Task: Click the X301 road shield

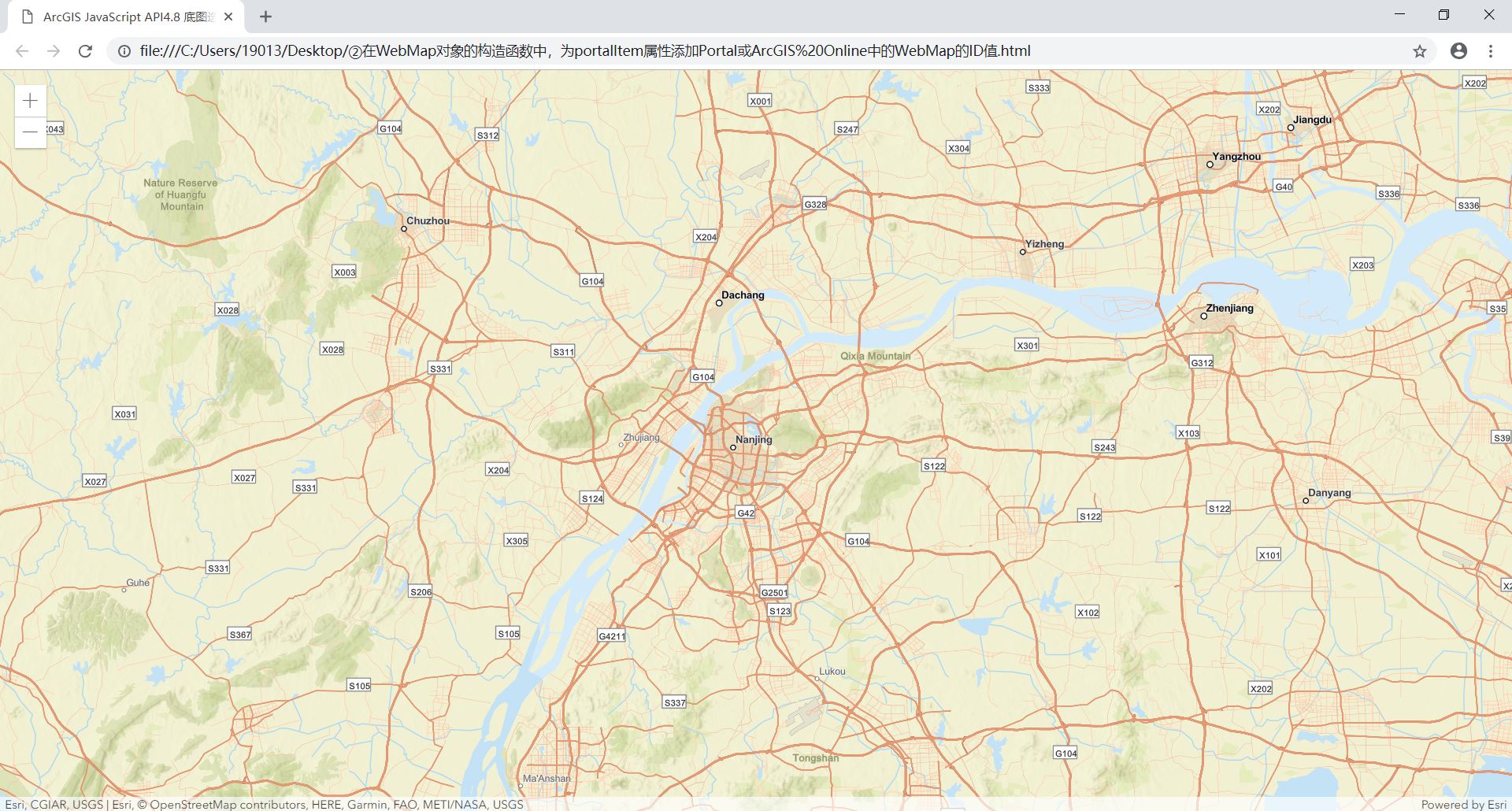Action: point(1027,345)
